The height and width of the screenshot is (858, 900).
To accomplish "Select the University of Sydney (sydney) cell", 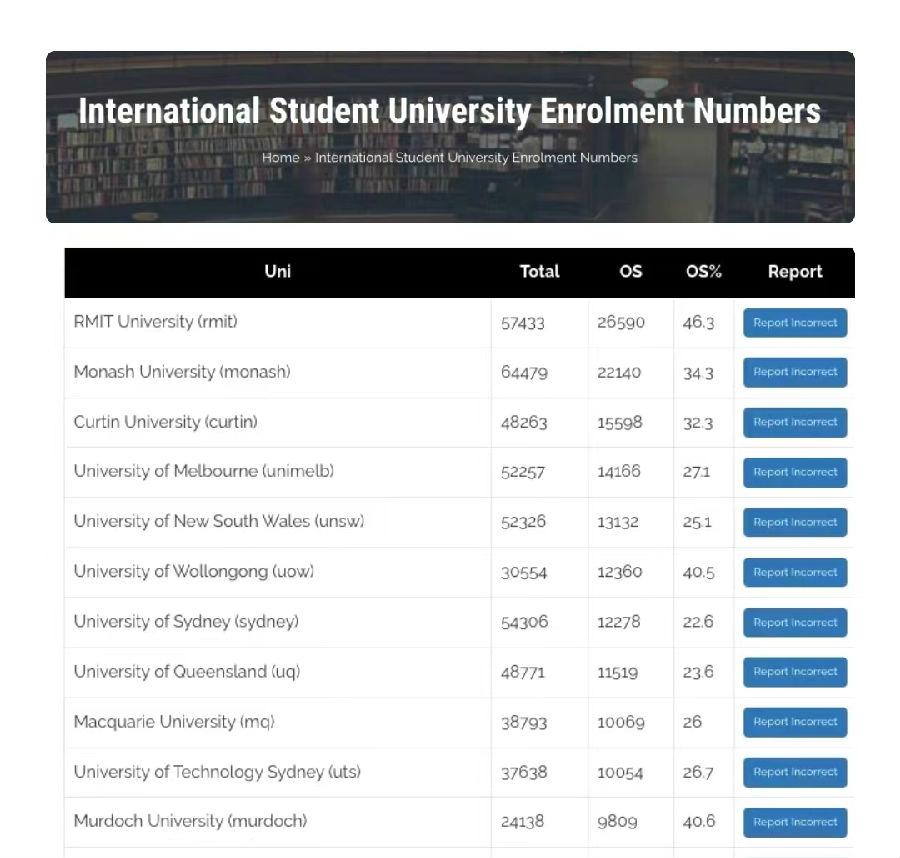I will pyautogui.click(x=278, y=622).
